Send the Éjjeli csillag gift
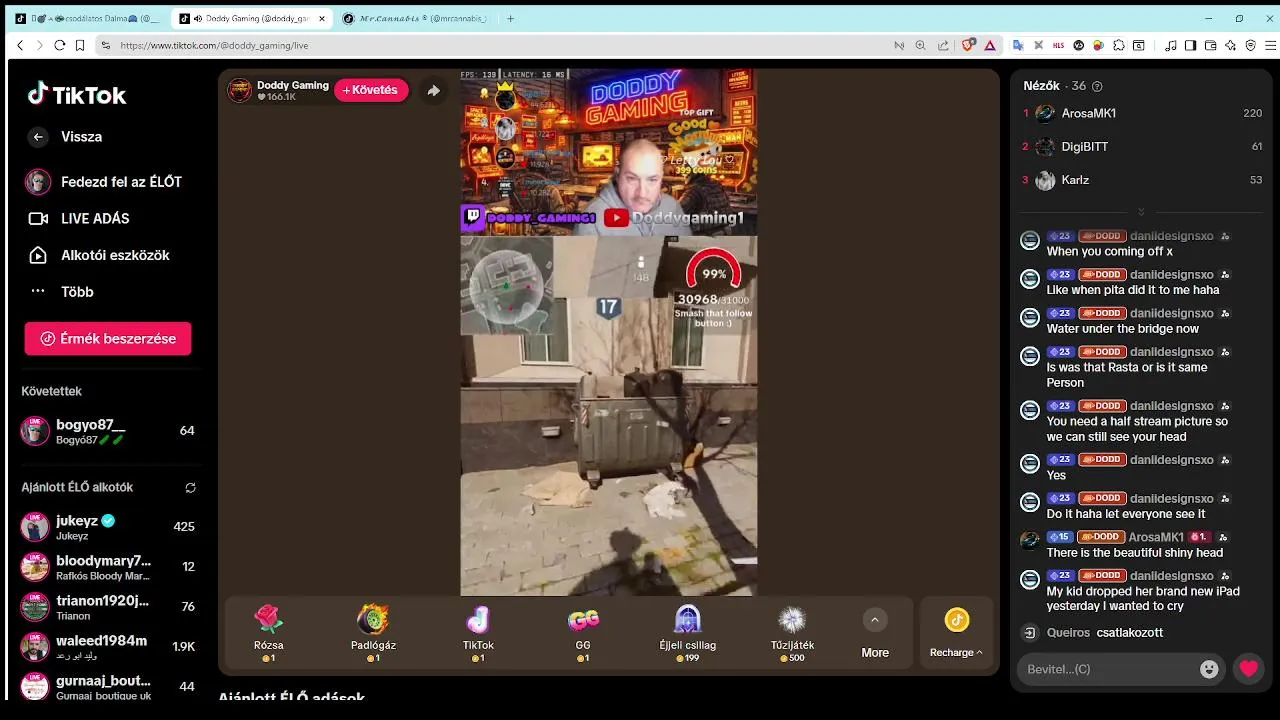Viewport: 1280px width, 720px height. pyautogui.click(x=687, y=633)
